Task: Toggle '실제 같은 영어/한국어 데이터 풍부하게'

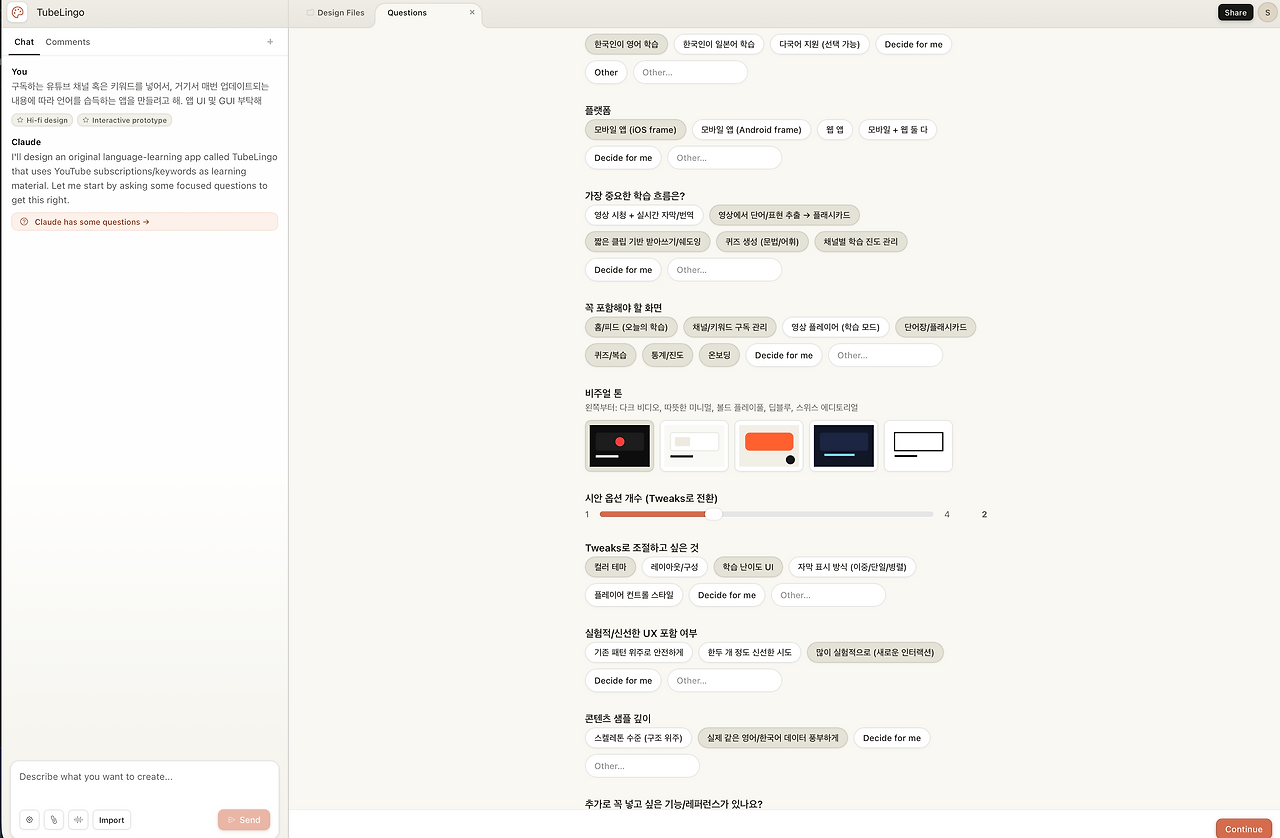Action: (x=773, y=738)
